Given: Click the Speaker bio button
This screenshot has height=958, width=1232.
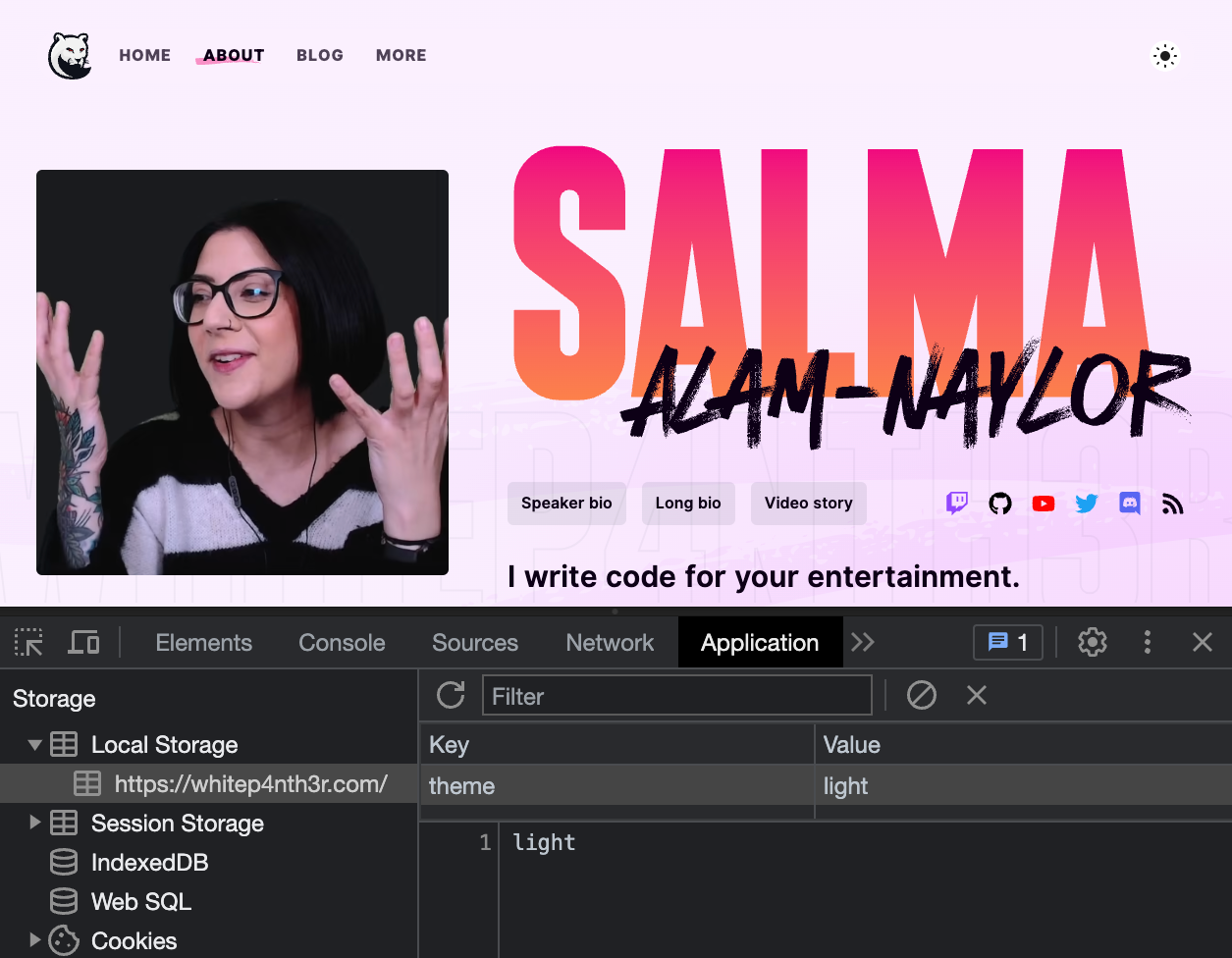Looking at the screenshot, I should 566,503.
